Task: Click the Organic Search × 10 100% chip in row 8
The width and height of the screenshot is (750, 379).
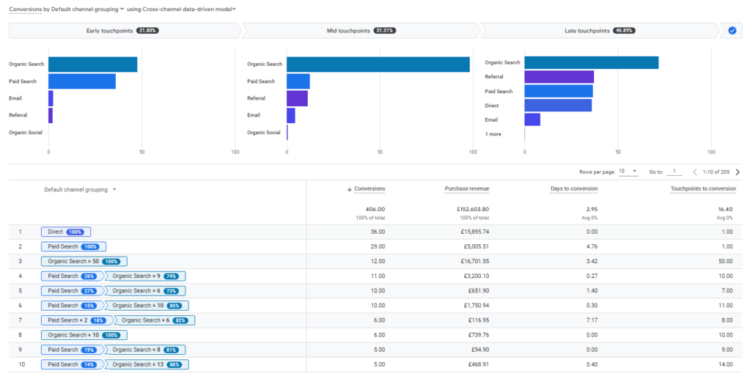Action: [x=84, y=335]
